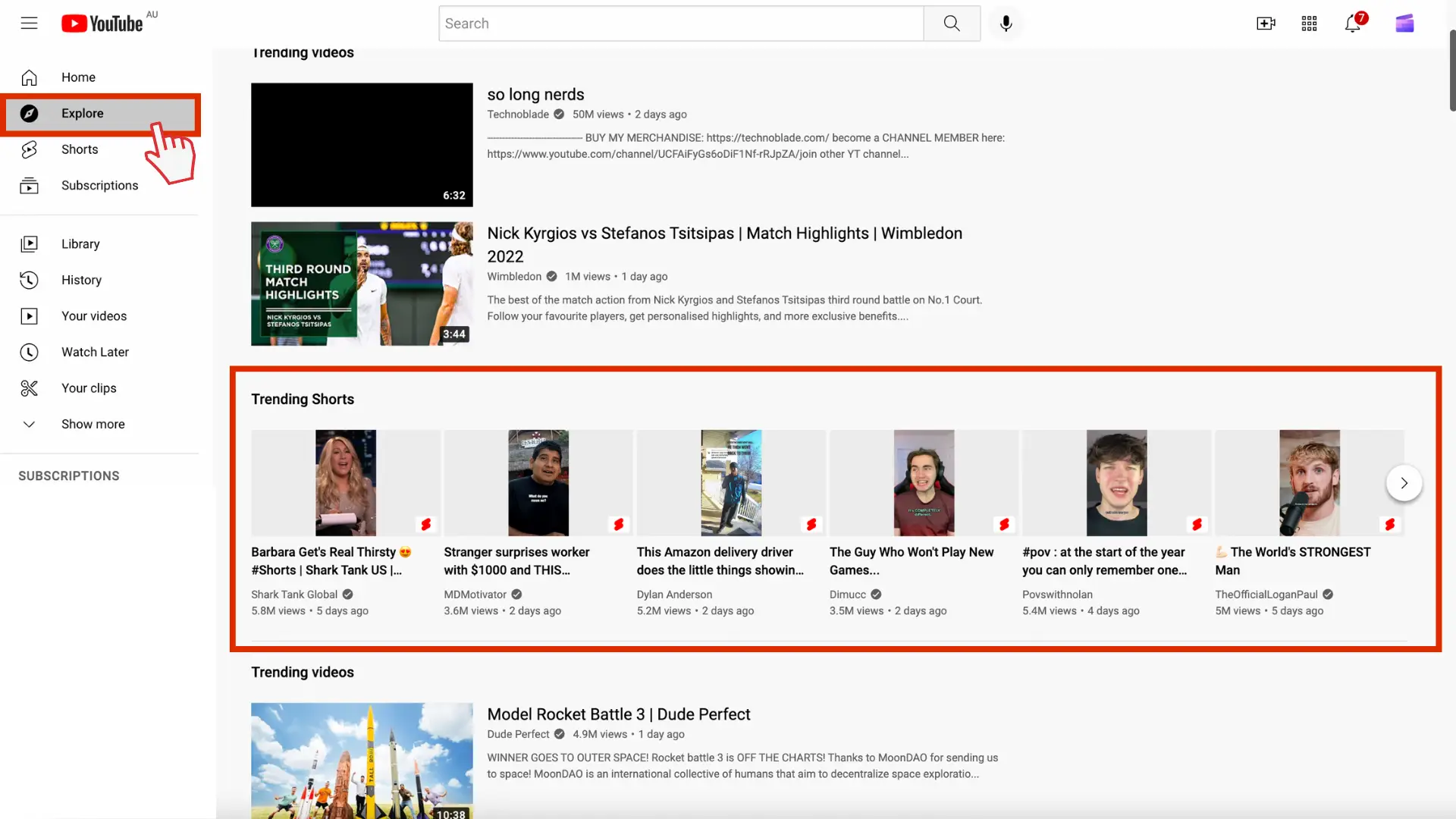The height and width of the screenshot is (819, 1456).
Task: Click verified badge next to Dude Perfect
Action: coord(559,734)
